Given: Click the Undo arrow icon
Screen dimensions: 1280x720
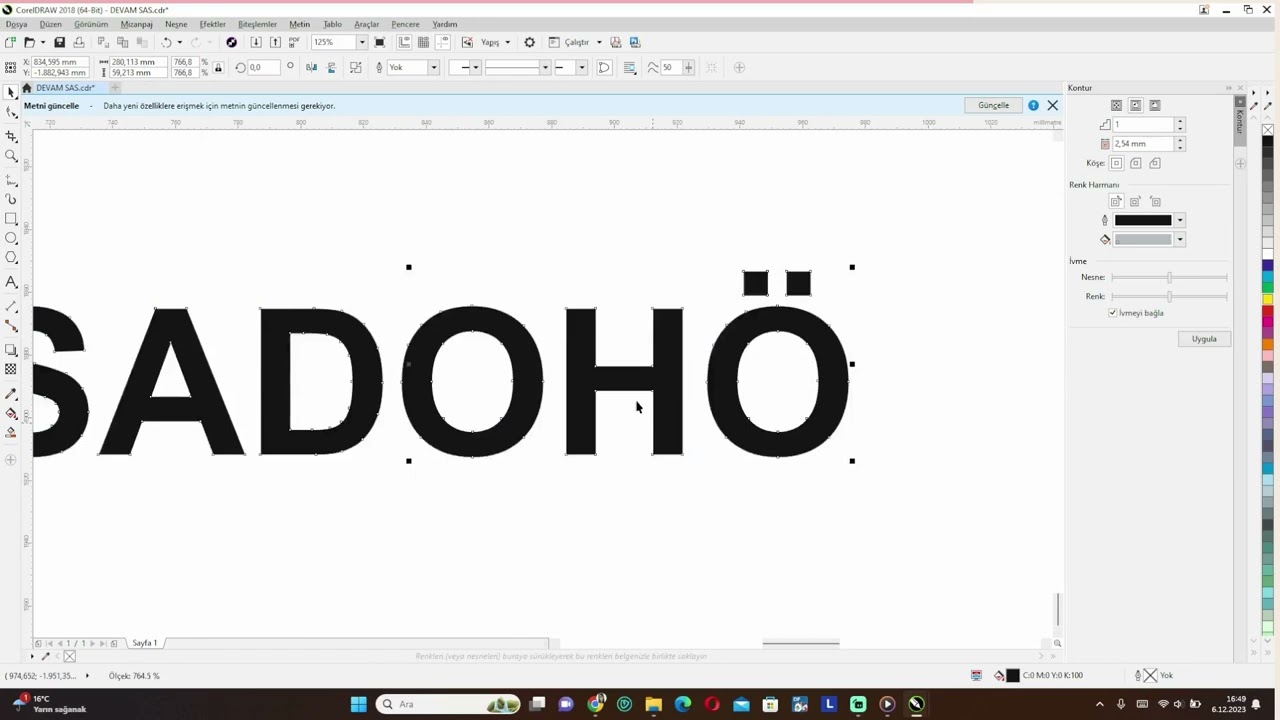Looking at the screenshot, I should pos(166,42).
